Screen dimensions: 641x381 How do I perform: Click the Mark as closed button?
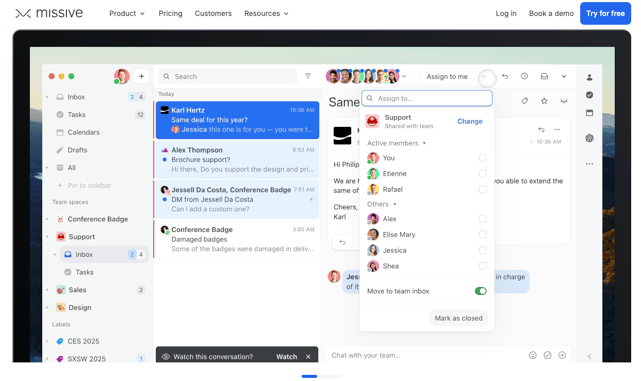(x=458, y=318)
